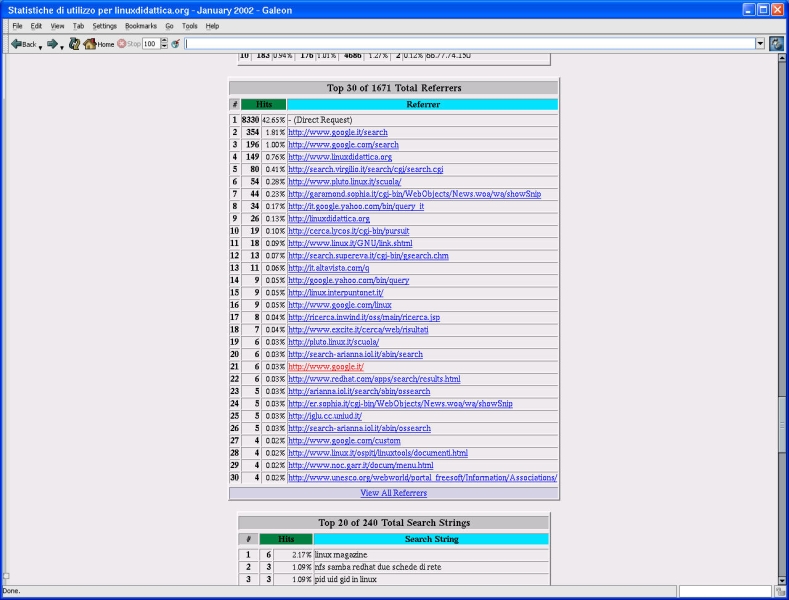Open the File menu
789x600 pixels.
click(x=17, y=26)
